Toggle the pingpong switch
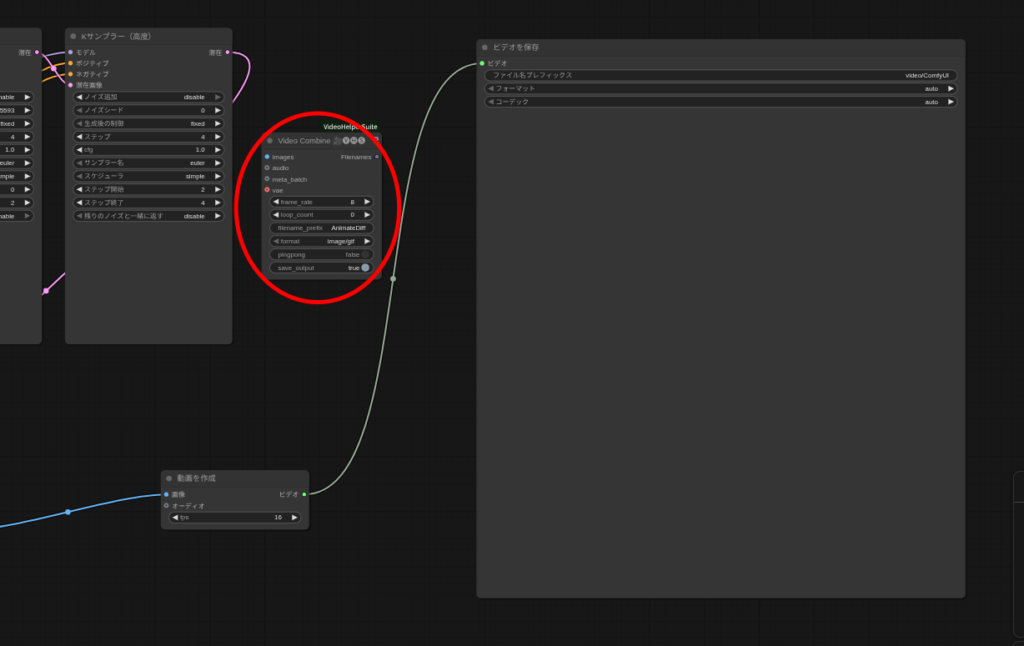Screen dimensions: 1024x646 [x=365, y=255]
